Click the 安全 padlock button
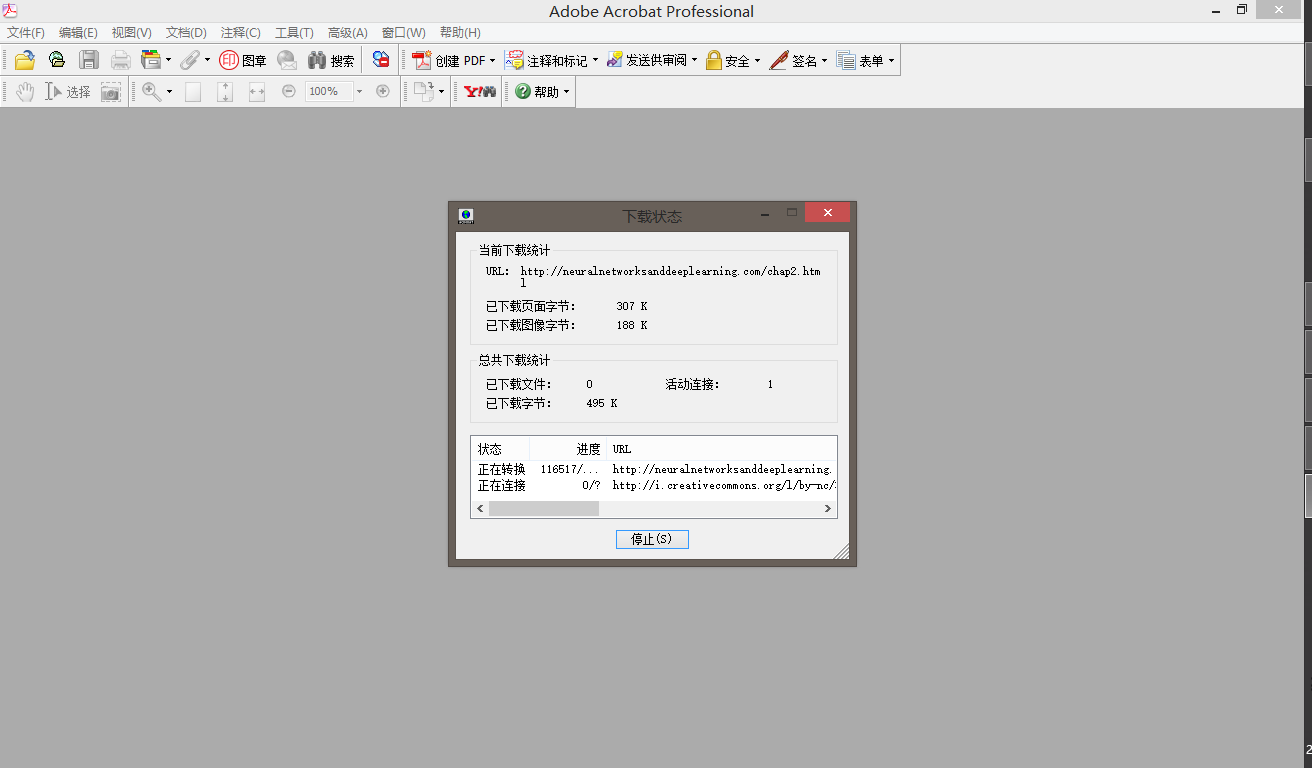Screen dimensions: 1312x768 click(x=728, y=60)
